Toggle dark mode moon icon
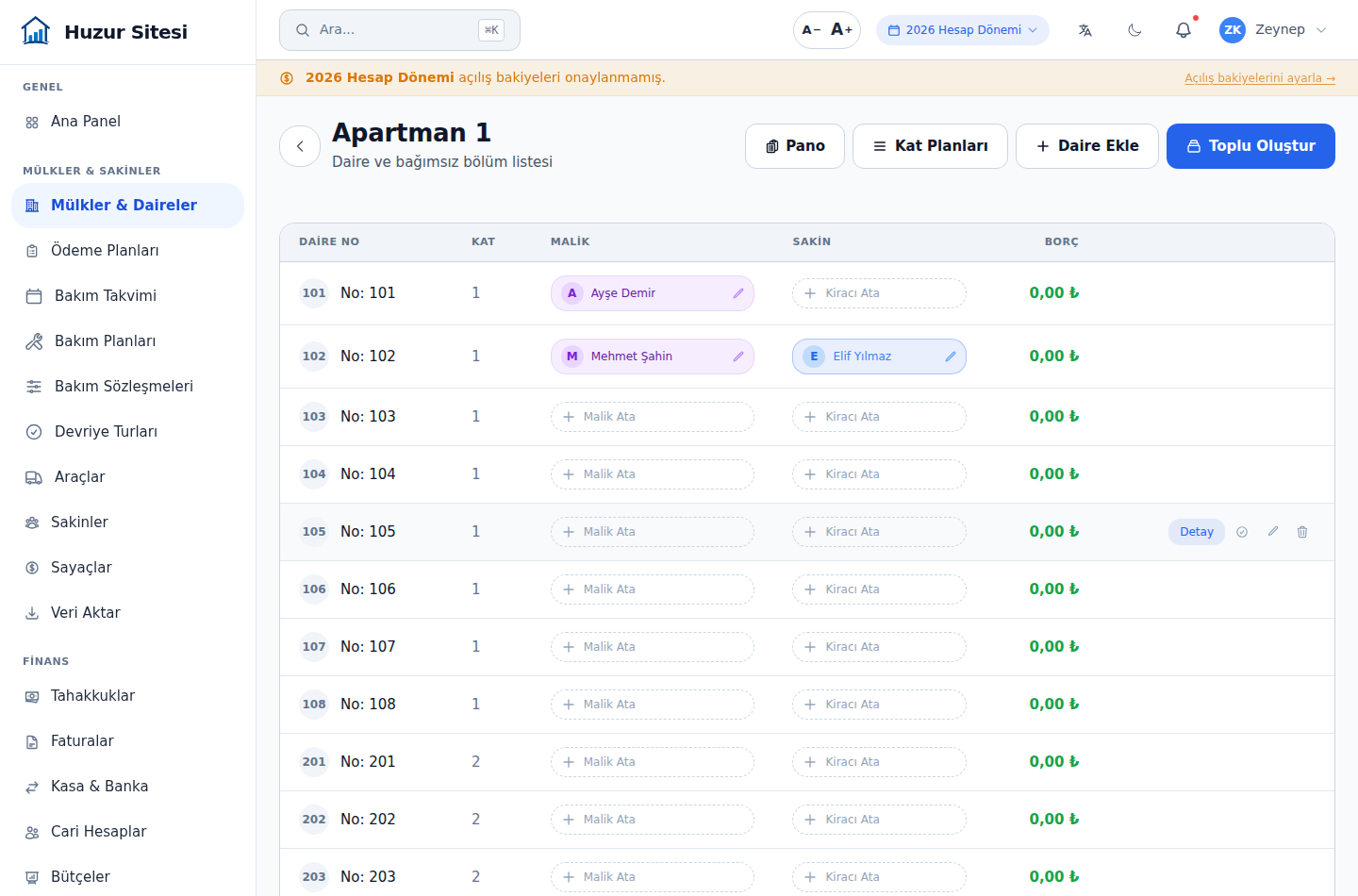Screen dimensions: 1358x896 coord(1134,30)
